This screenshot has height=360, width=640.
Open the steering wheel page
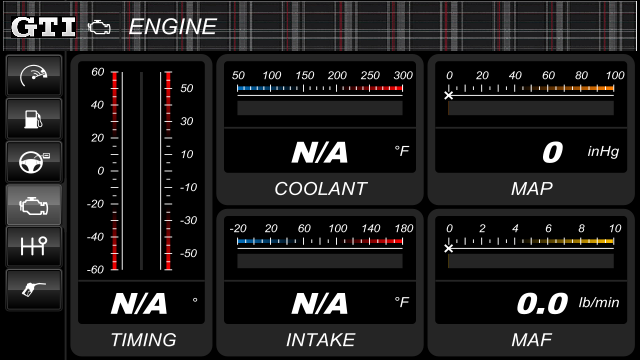34,162
